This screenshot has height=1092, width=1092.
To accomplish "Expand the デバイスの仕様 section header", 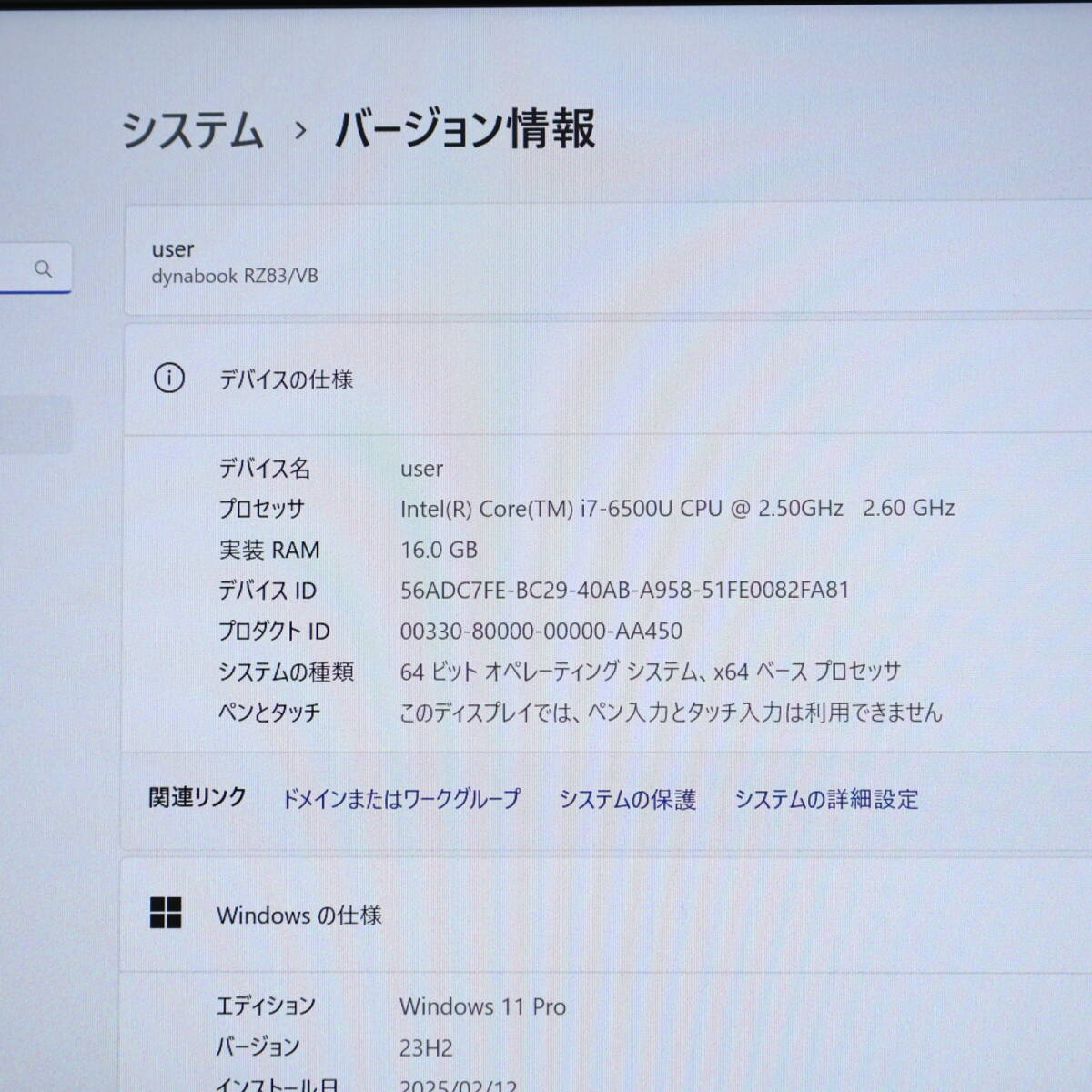I will coord(608,379).
